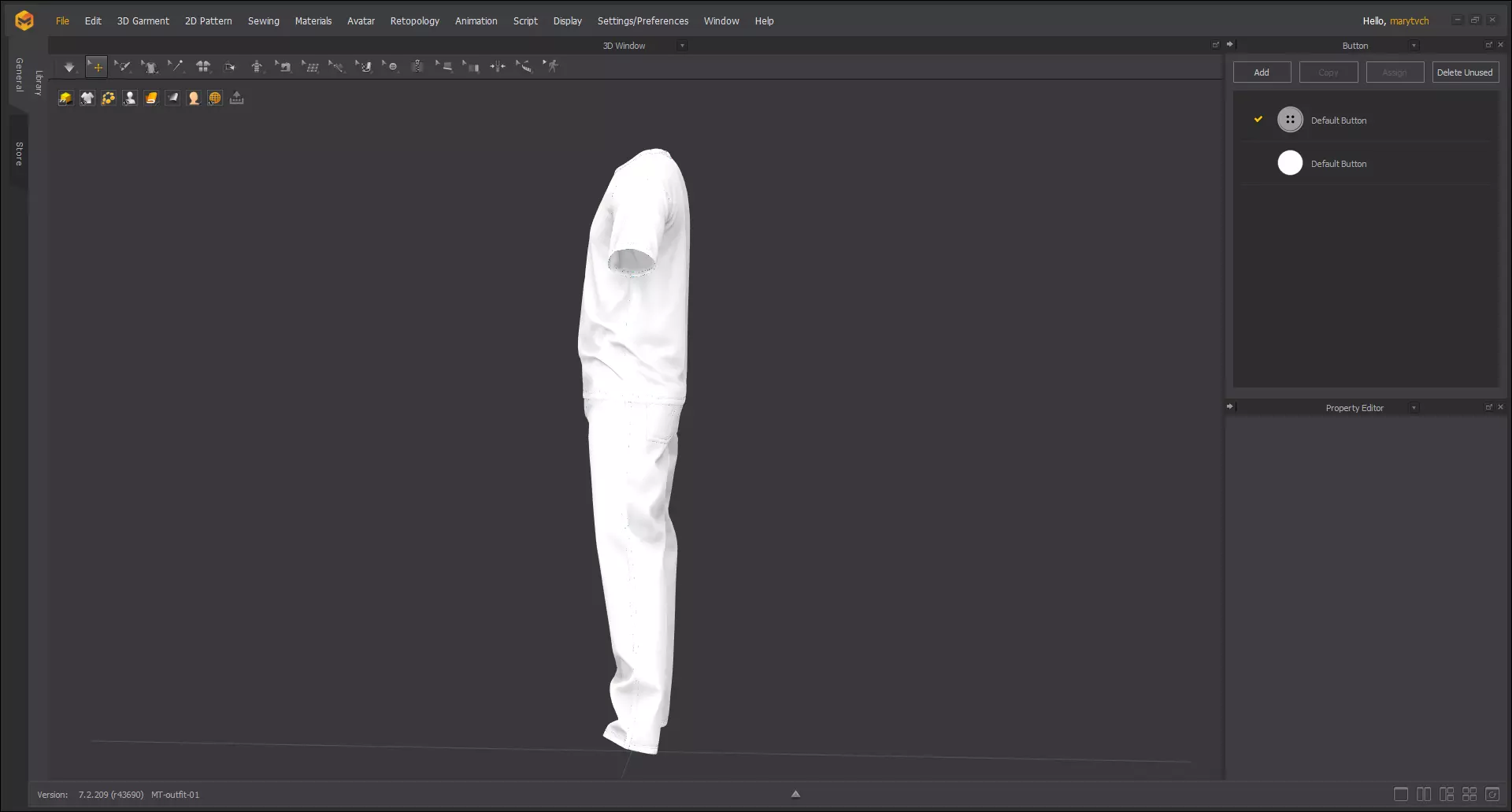This screenshot has width=1512, height=812.
Task: Click the Simulate down-arrow tool
Action: click(x=69, y=67)
